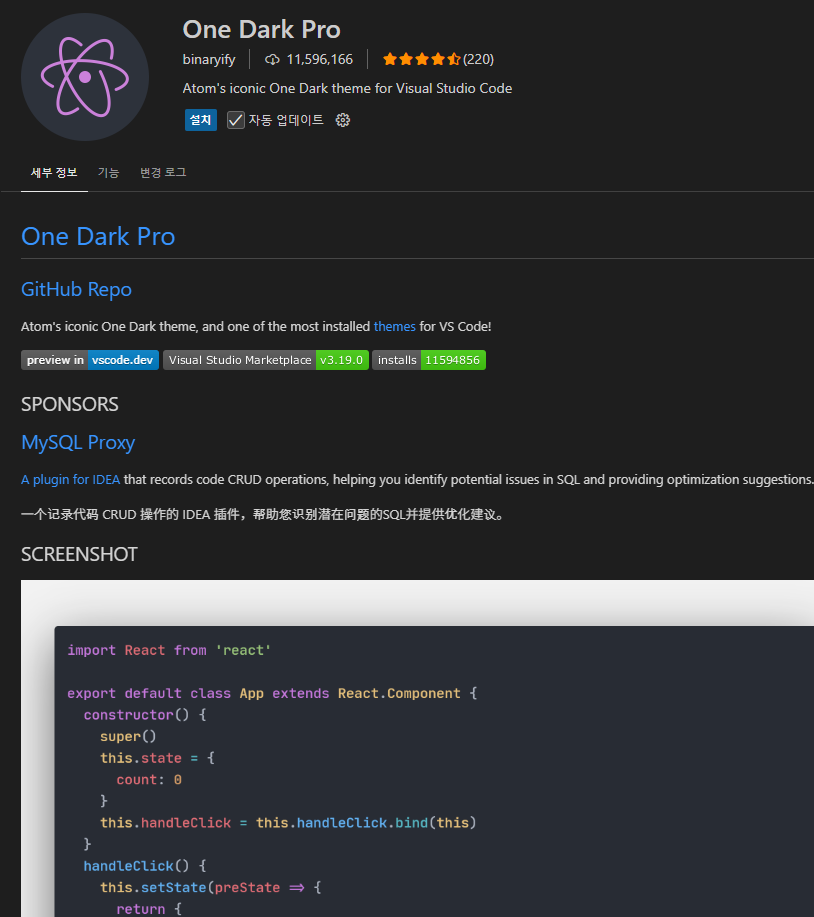Open the MySQL Proxy sponsor link
The width and height of the screenshot is (814, 917).
pyautogui.click(x=78, y=443)
